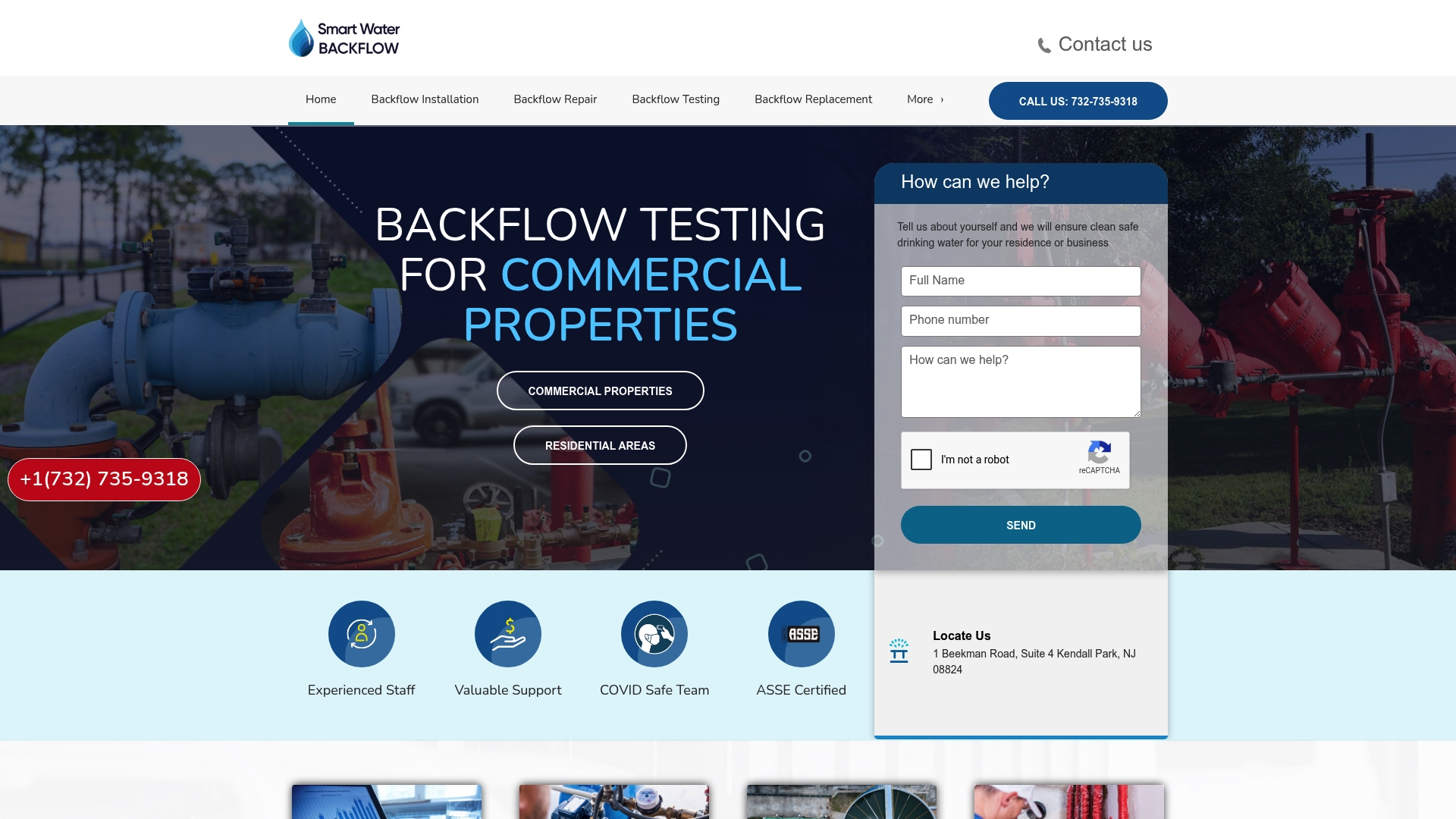Image resolution: width=1456 pixels, height=819 pixels.
Task: Open Backflow Replacement page
Action: tap(813, 99)
